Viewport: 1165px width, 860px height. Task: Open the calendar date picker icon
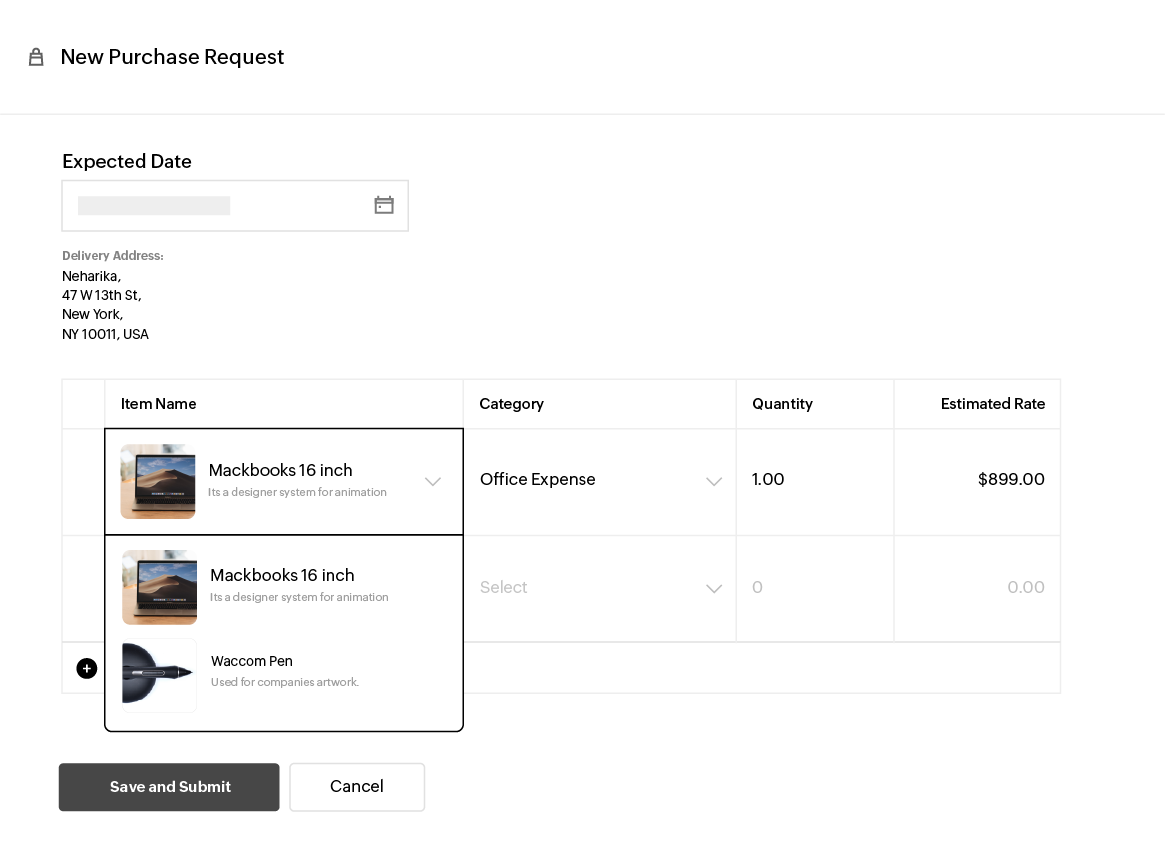tap(384, 204)
